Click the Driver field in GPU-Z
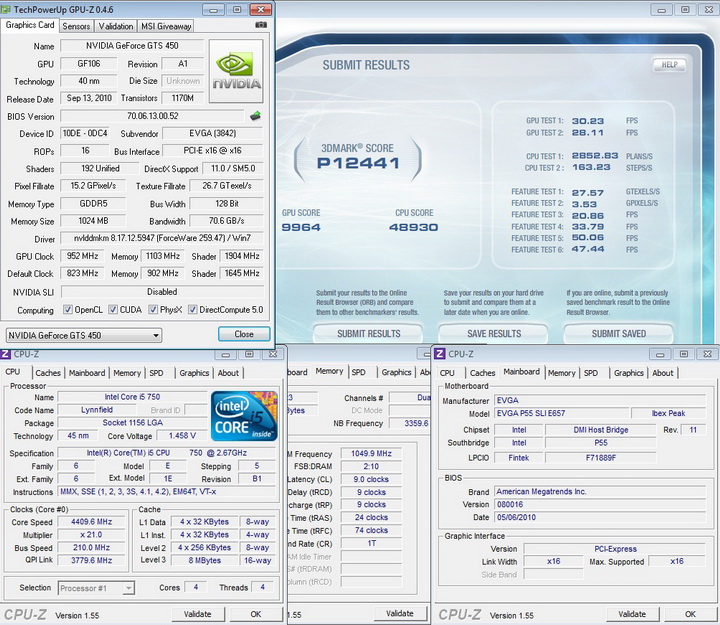Viewport: 720px width, 625px height. point(162,238)
